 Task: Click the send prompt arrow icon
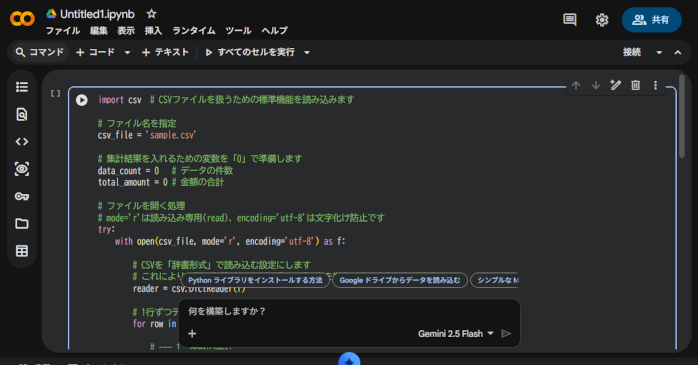[506, 333]
